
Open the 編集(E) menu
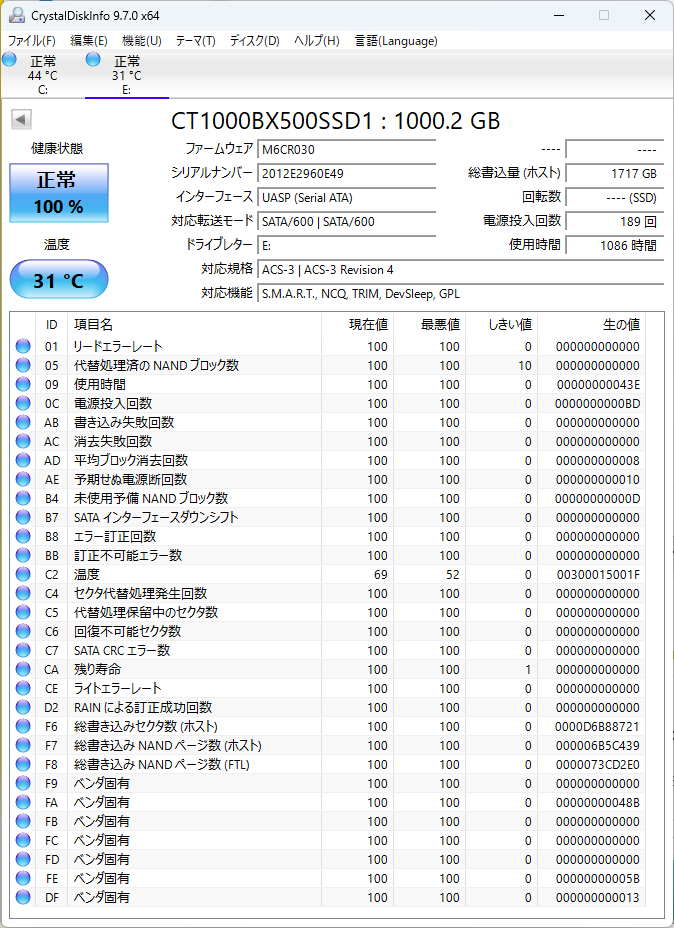click(89, 41)
